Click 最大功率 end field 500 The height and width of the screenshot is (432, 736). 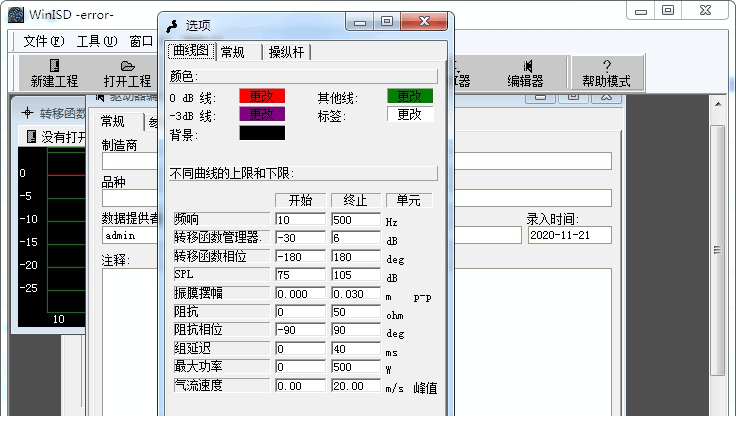tap(356, 367)
